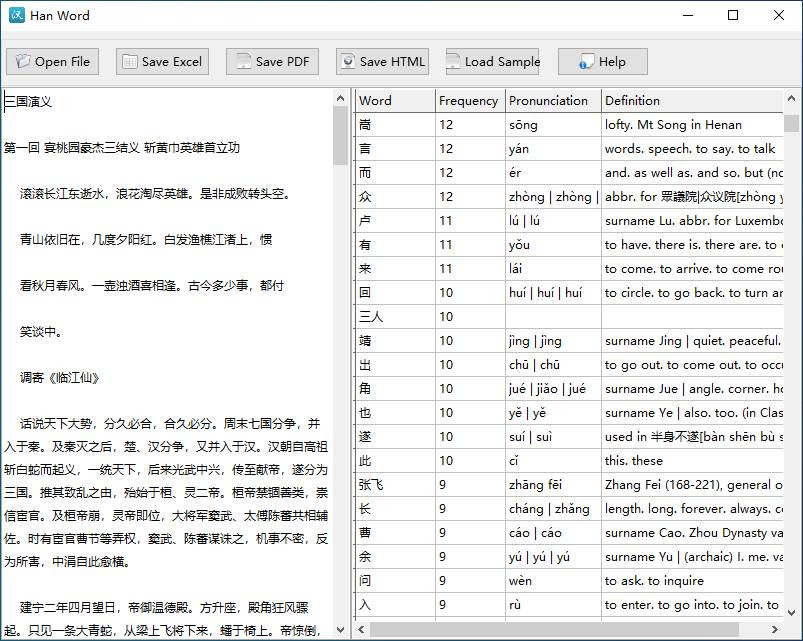Click table horizontal scrollbar left arrow
This screenshot has width=803, height=641.
[x=362, y=629]
